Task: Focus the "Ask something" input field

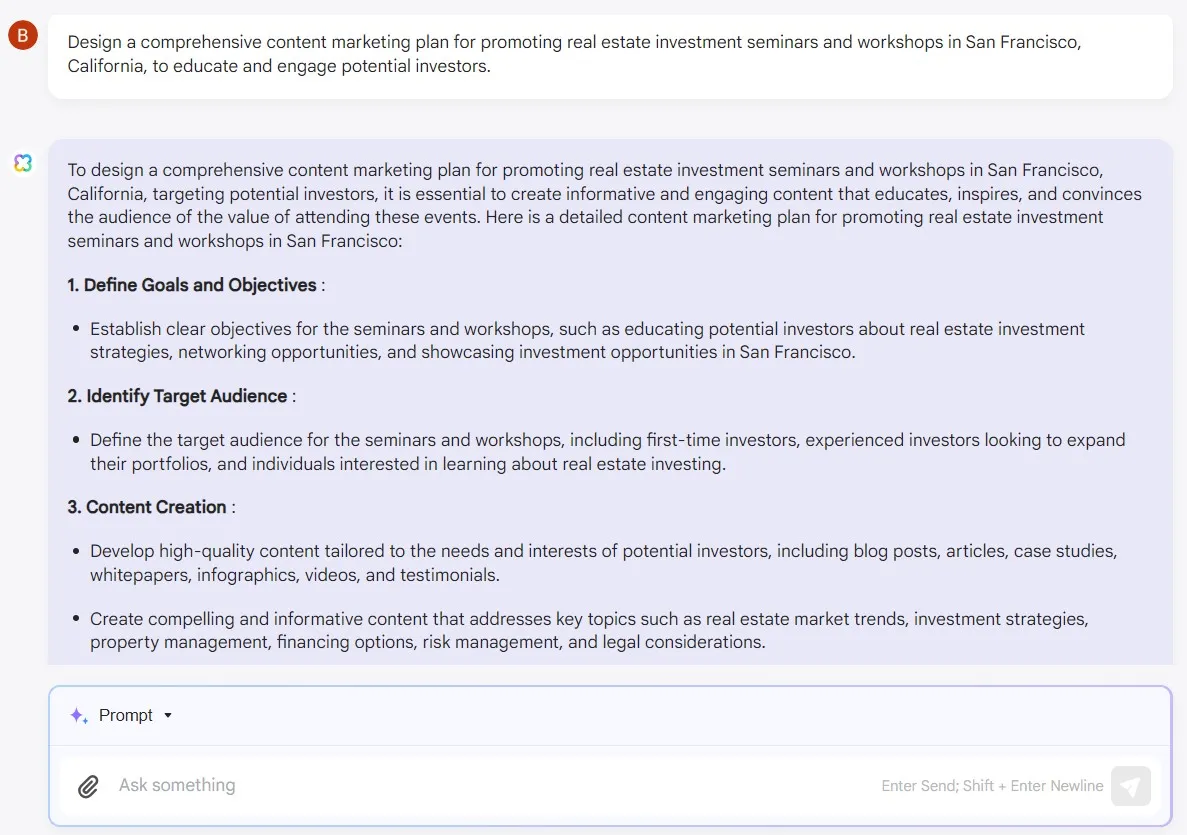Action: [480, 786]
